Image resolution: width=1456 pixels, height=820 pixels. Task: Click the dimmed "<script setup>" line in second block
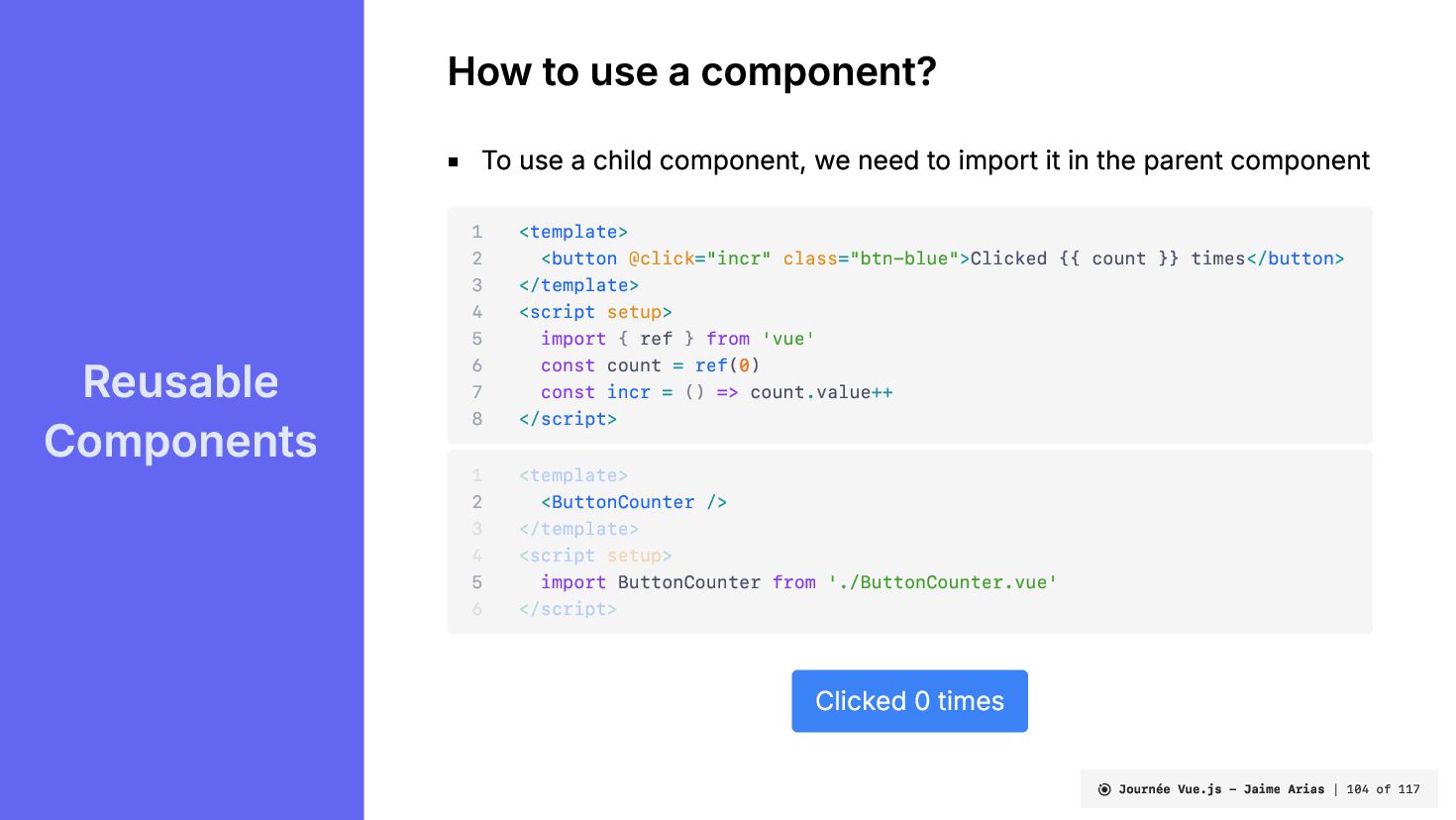point(595,556)
